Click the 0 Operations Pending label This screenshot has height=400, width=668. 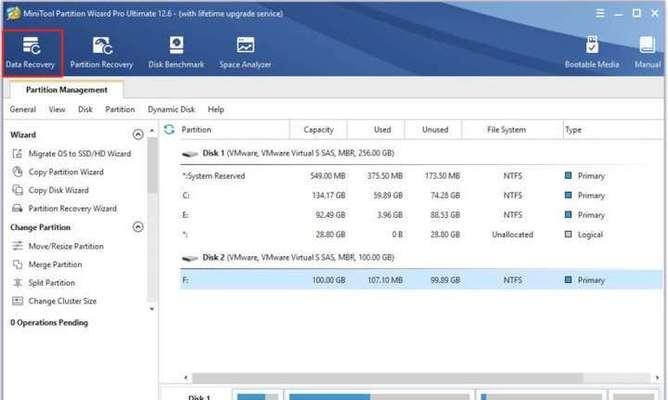point(49,323)
